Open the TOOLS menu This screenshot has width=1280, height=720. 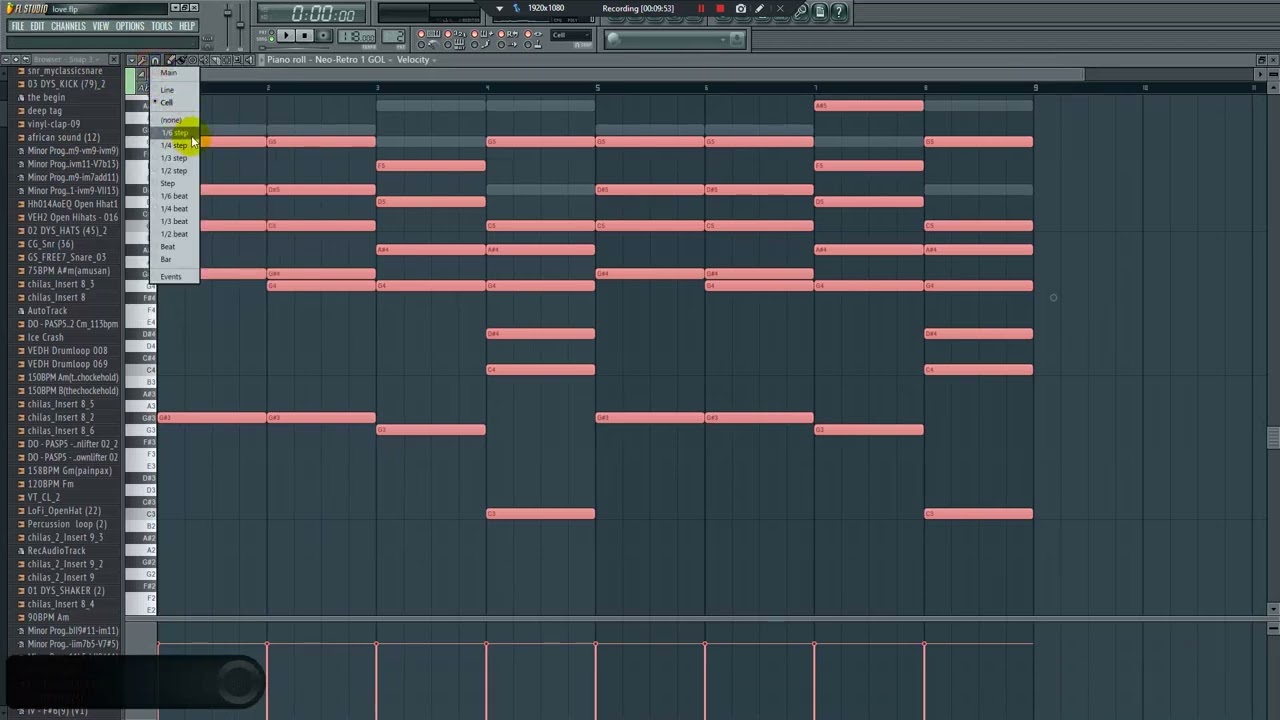[x=162, y=26]
